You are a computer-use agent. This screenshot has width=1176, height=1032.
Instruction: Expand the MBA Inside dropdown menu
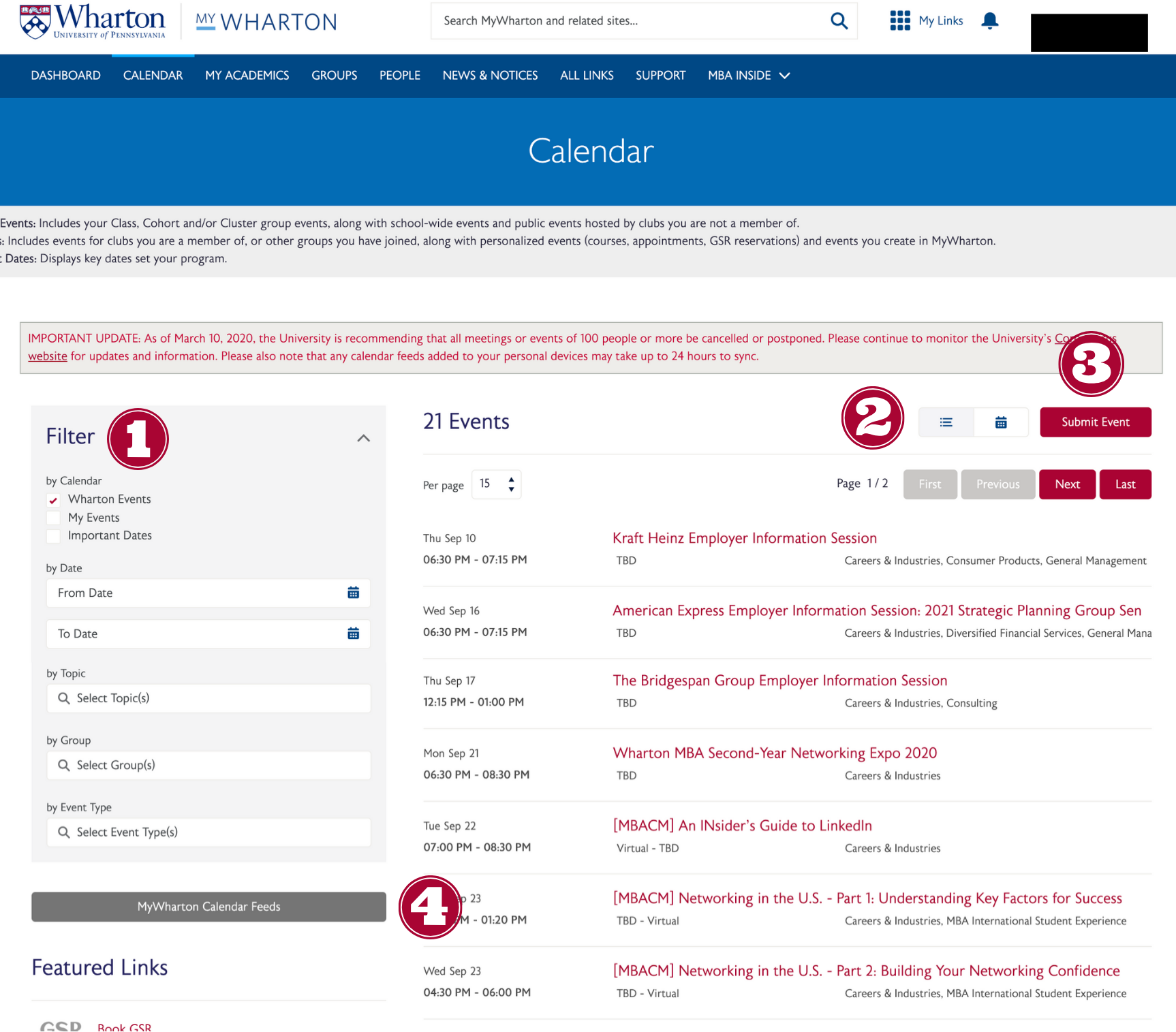[749, 76]
